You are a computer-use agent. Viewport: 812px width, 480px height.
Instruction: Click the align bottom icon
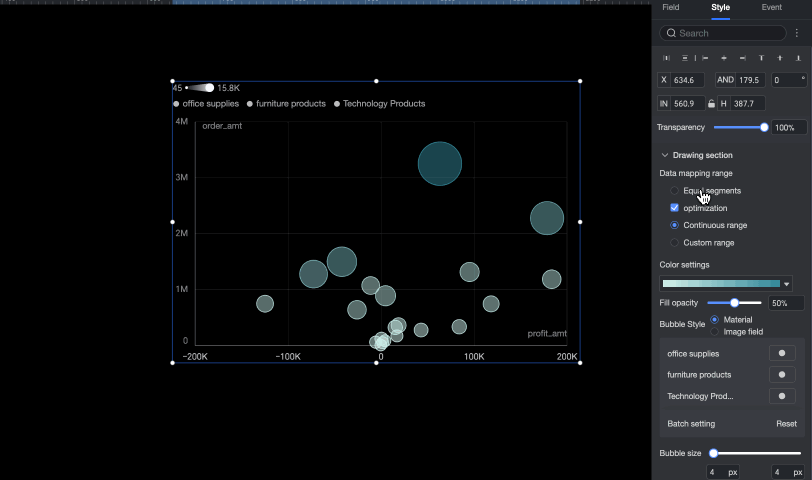pos(798,58)
